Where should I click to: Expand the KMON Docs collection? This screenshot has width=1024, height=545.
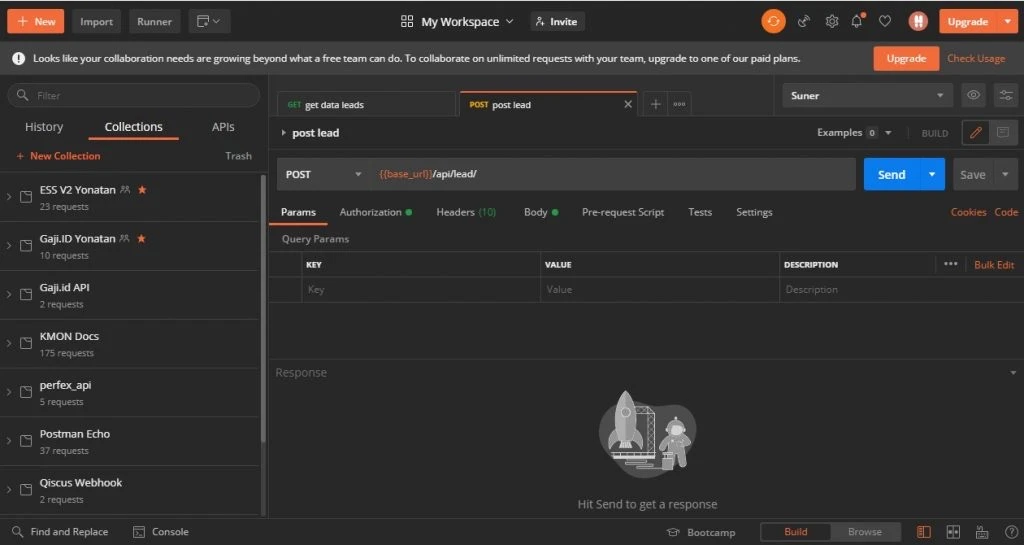point(9,343)
